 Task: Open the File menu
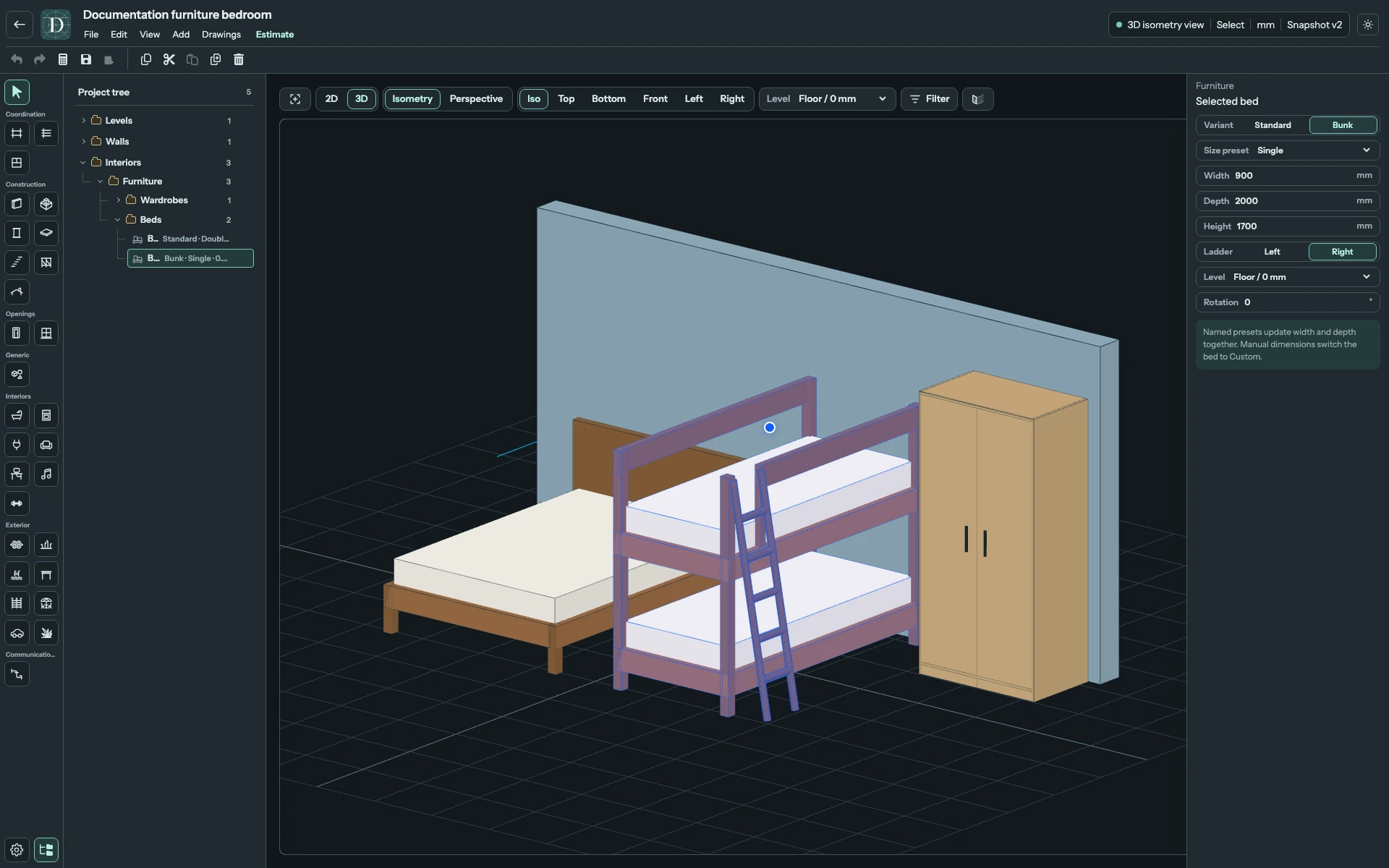(x=91, y=35)
